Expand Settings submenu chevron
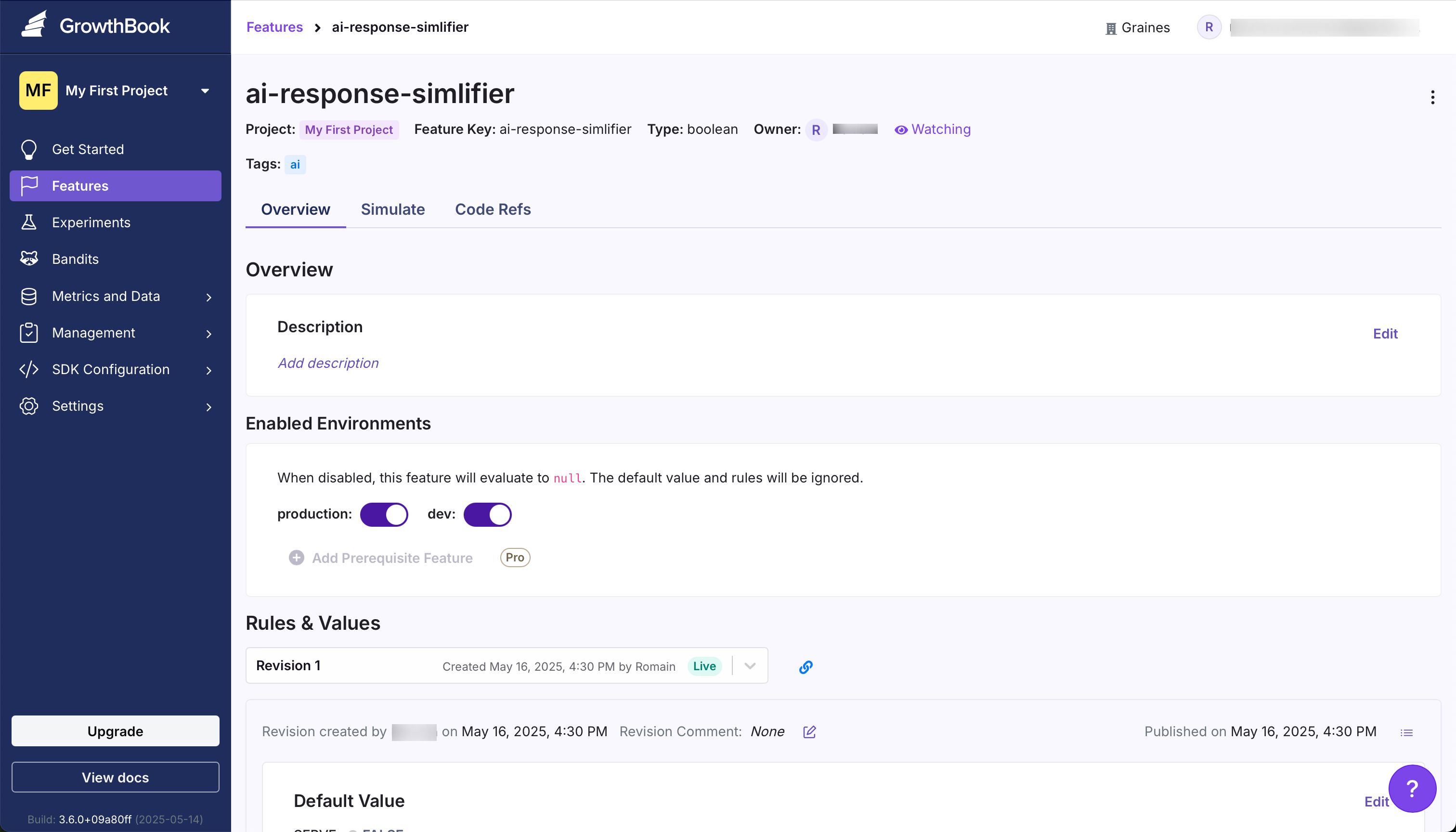Screen dimensions: 1456x832 [208, 407]
